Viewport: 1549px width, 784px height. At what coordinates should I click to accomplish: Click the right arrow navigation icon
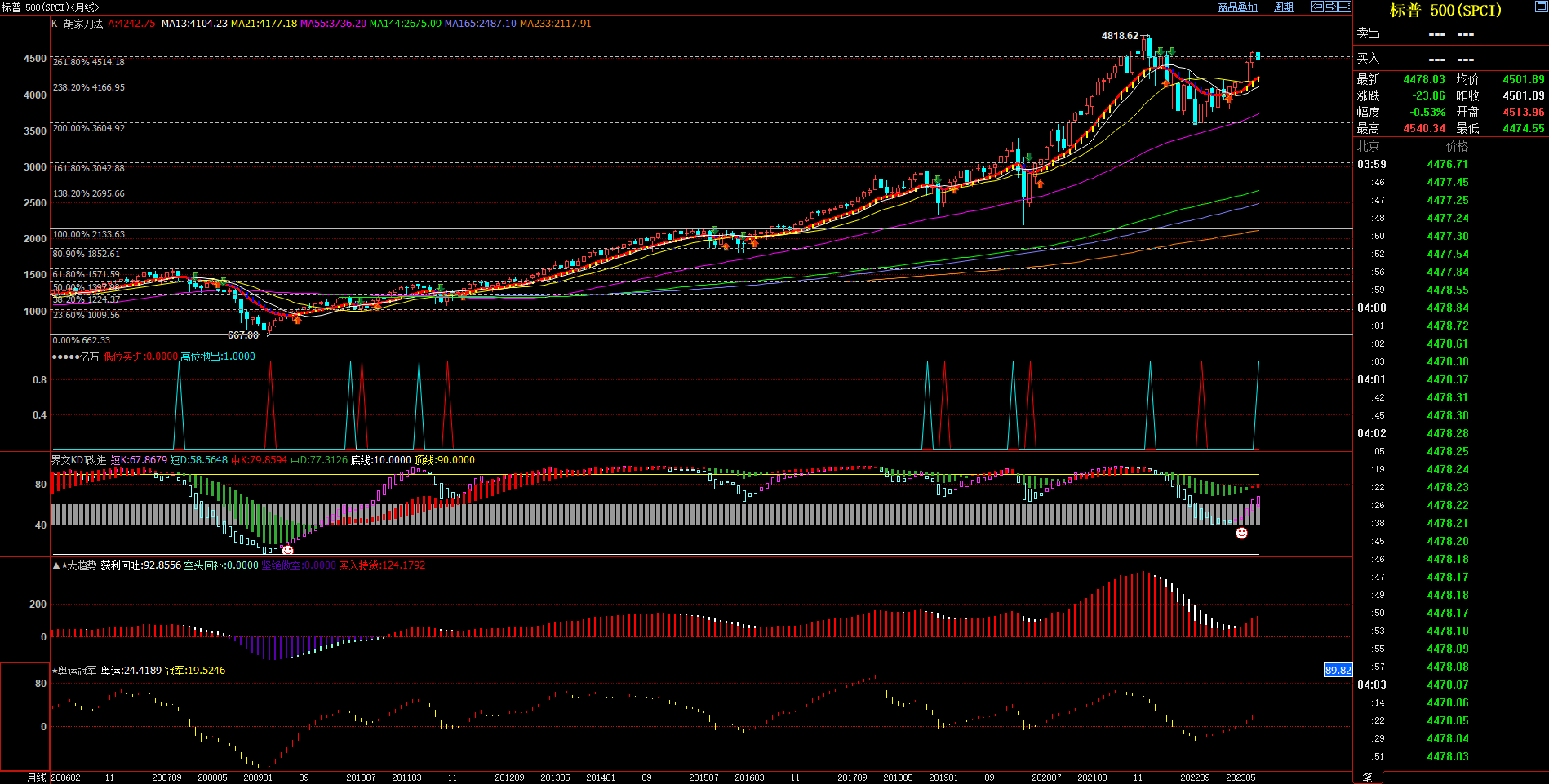pyautogui.click(x=1331, y=7)
